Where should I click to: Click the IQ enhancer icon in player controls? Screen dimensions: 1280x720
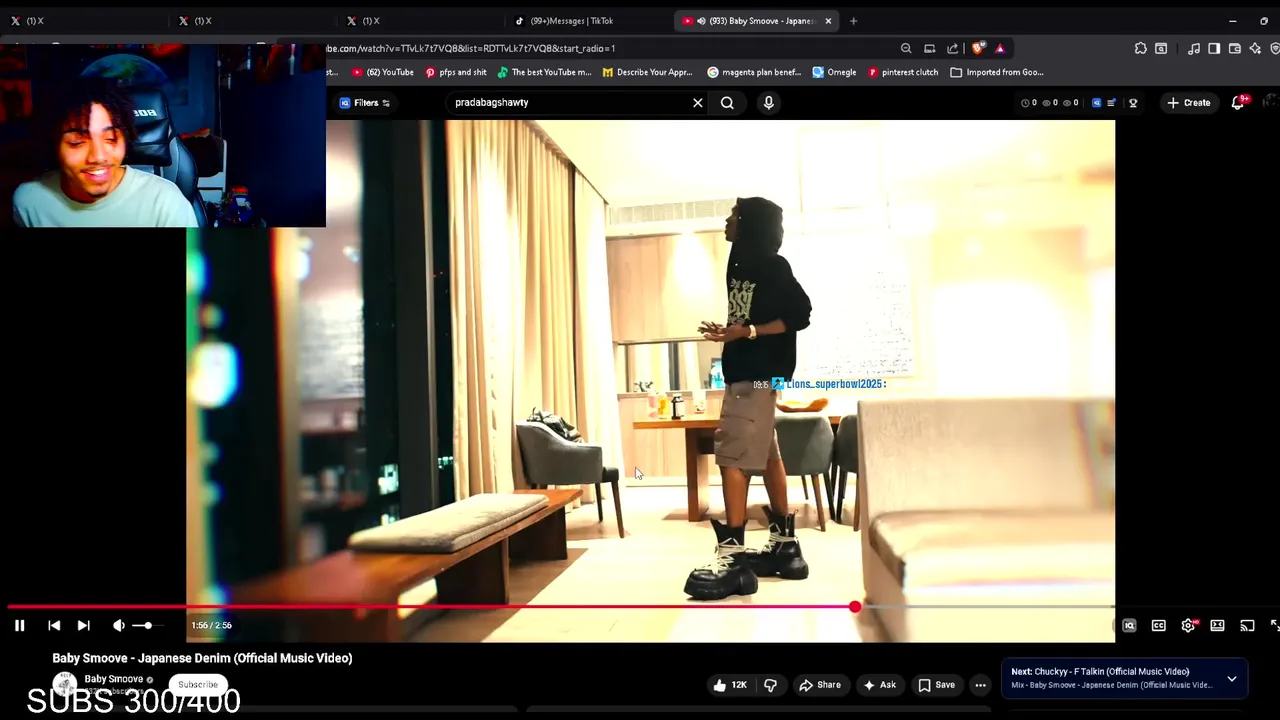1129,625
